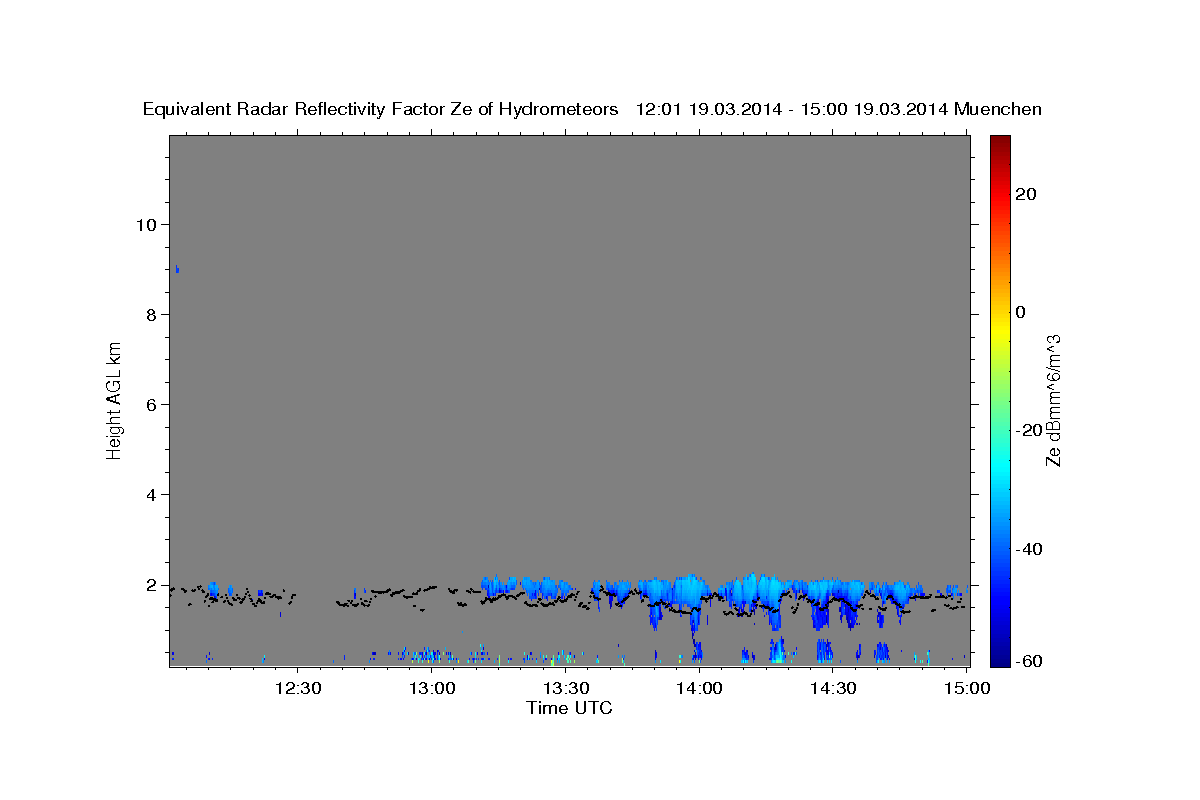
Task: Click the isolated blue echo near 9 km
Action: (x=177, y=268)
